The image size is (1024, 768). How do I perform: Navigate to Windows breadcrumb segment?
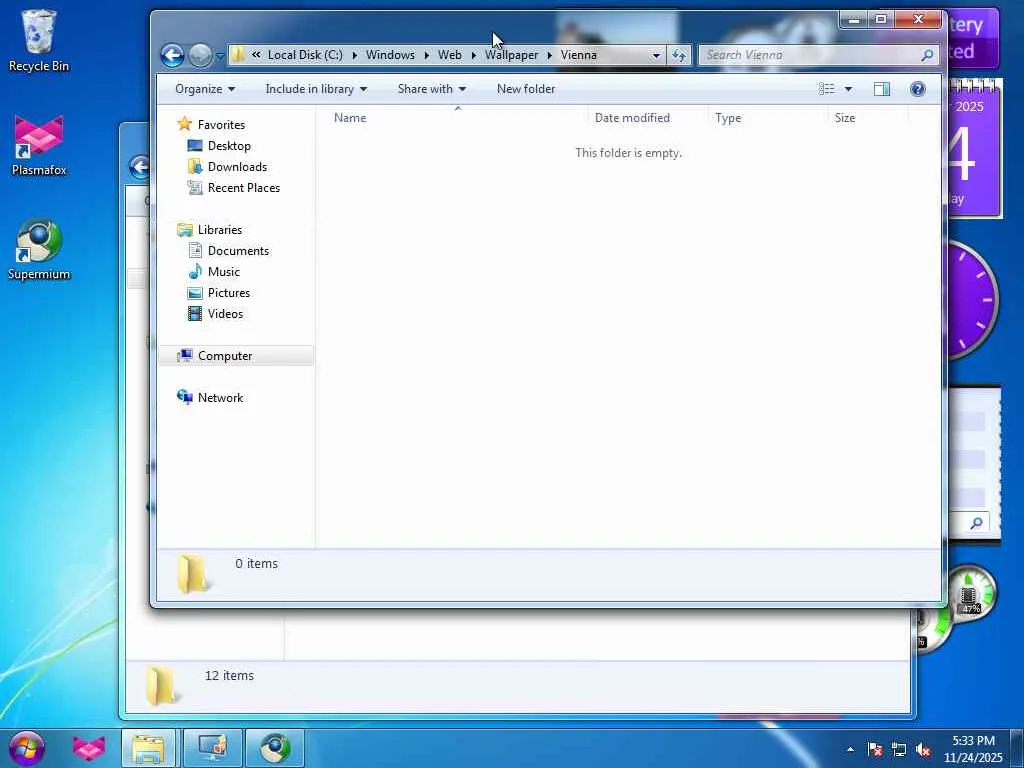390,55
